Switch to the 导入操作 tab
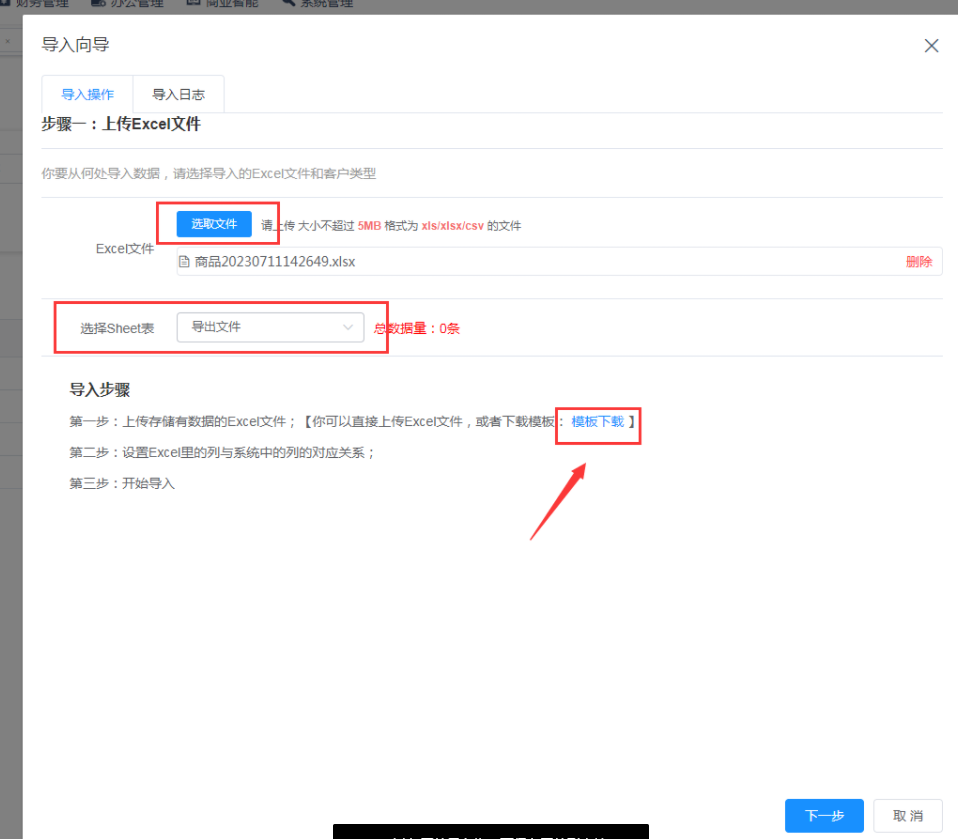Viewport: 958px width, 839px height. tap(87, 94)
